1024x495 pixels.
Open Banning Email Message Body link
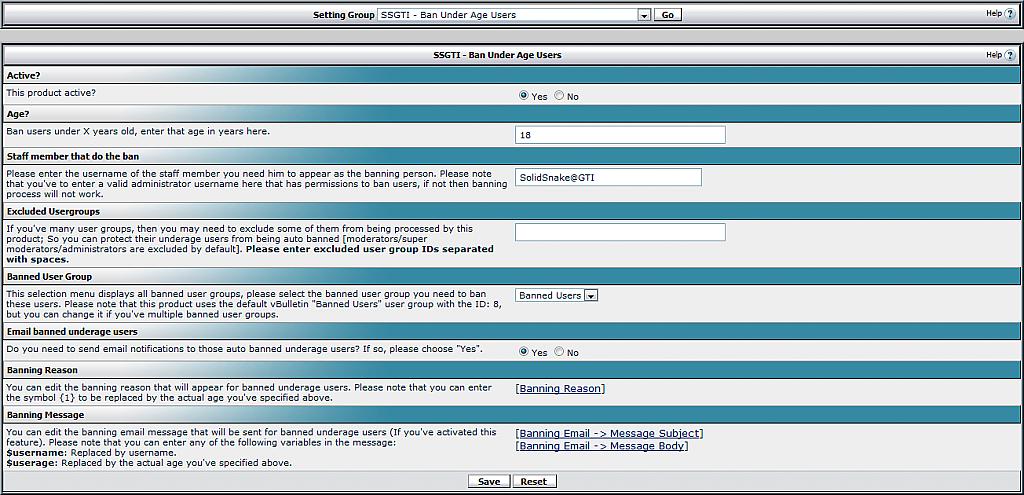[601, 446]
